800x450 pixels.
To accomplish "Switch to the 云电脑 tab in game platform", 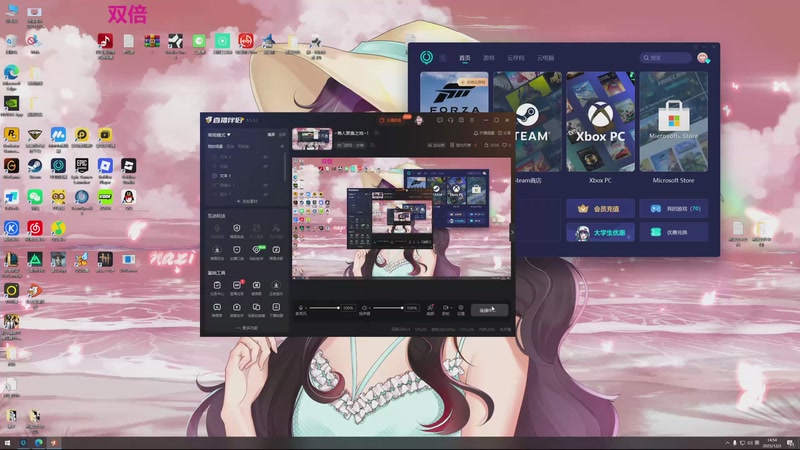I will tap(545, 58).
